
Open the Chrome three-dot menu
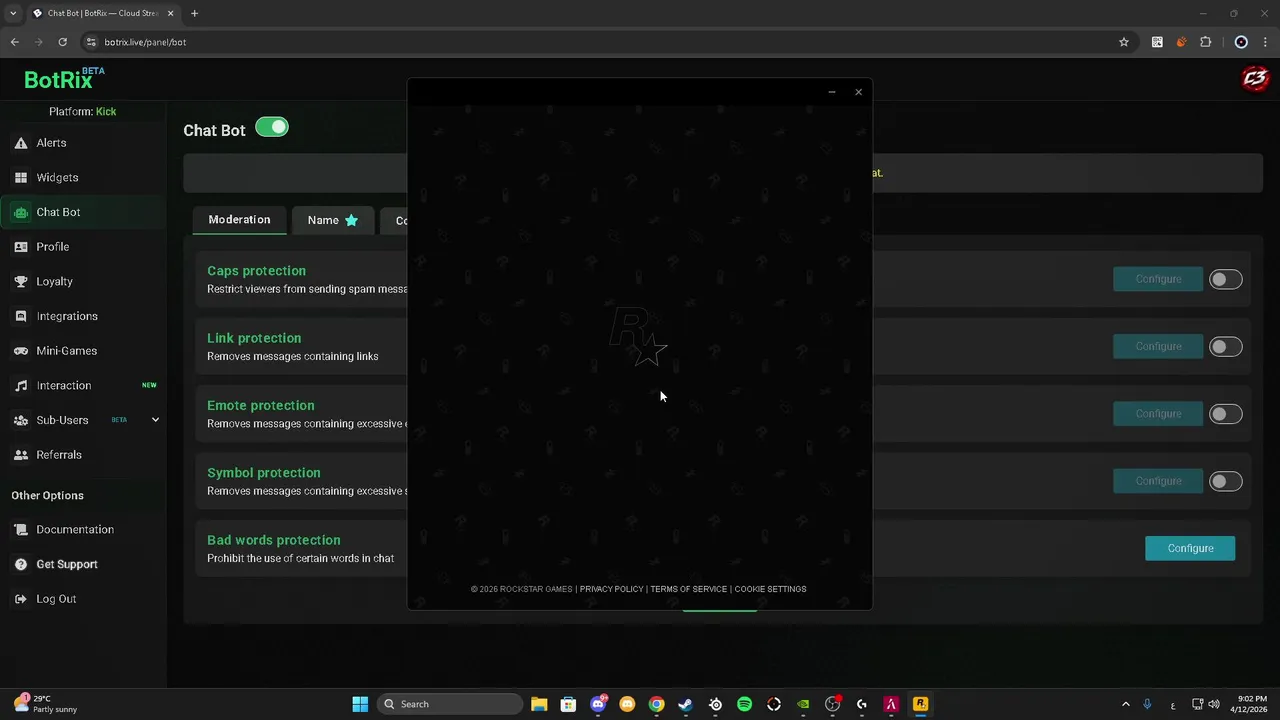click(x=1266, y=42)
